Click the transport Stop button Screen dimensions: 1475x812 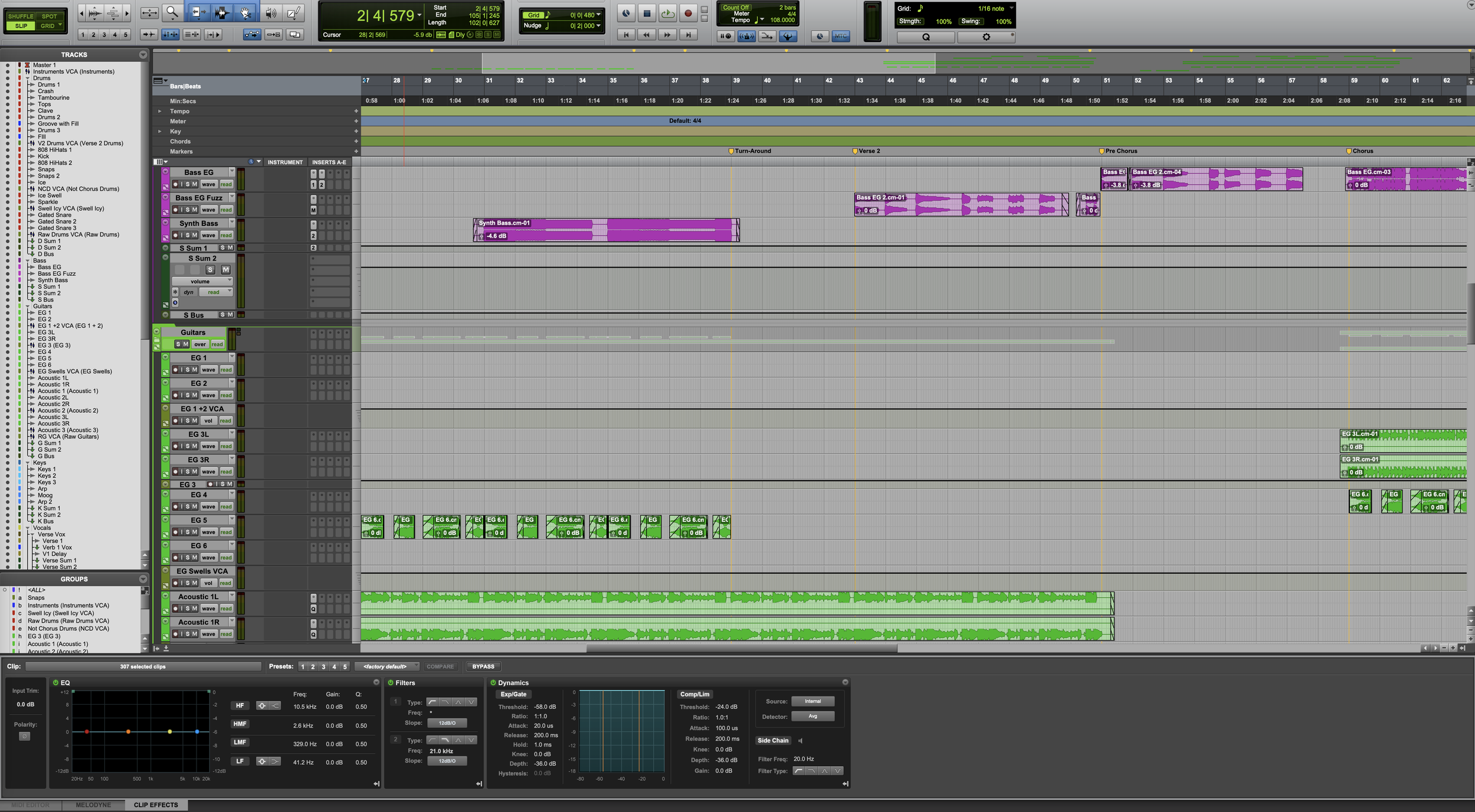coord(647,13)
